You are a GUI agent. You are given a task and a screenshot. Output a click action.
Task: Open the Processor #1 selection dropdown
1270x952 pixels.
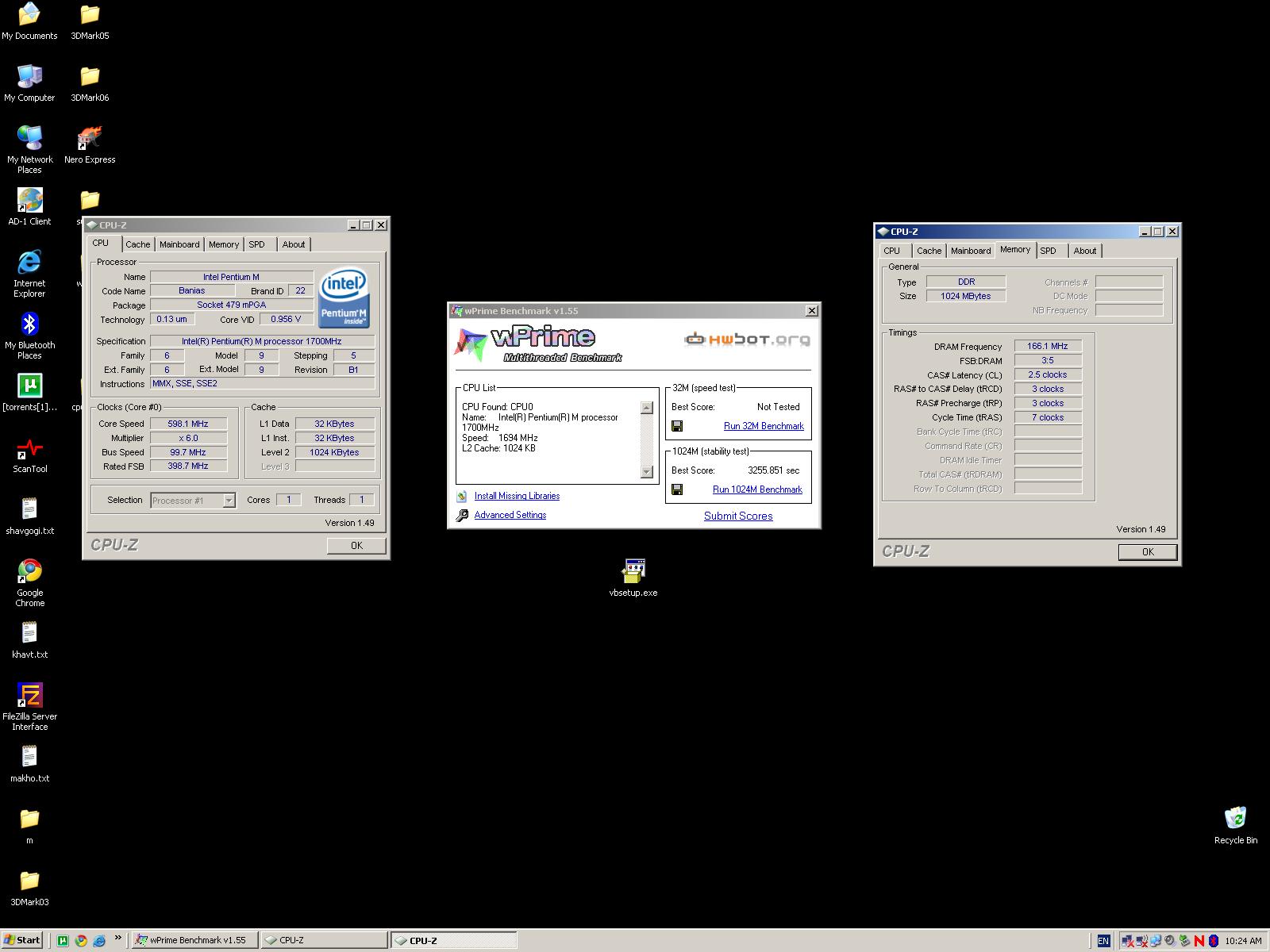point(193,500)
